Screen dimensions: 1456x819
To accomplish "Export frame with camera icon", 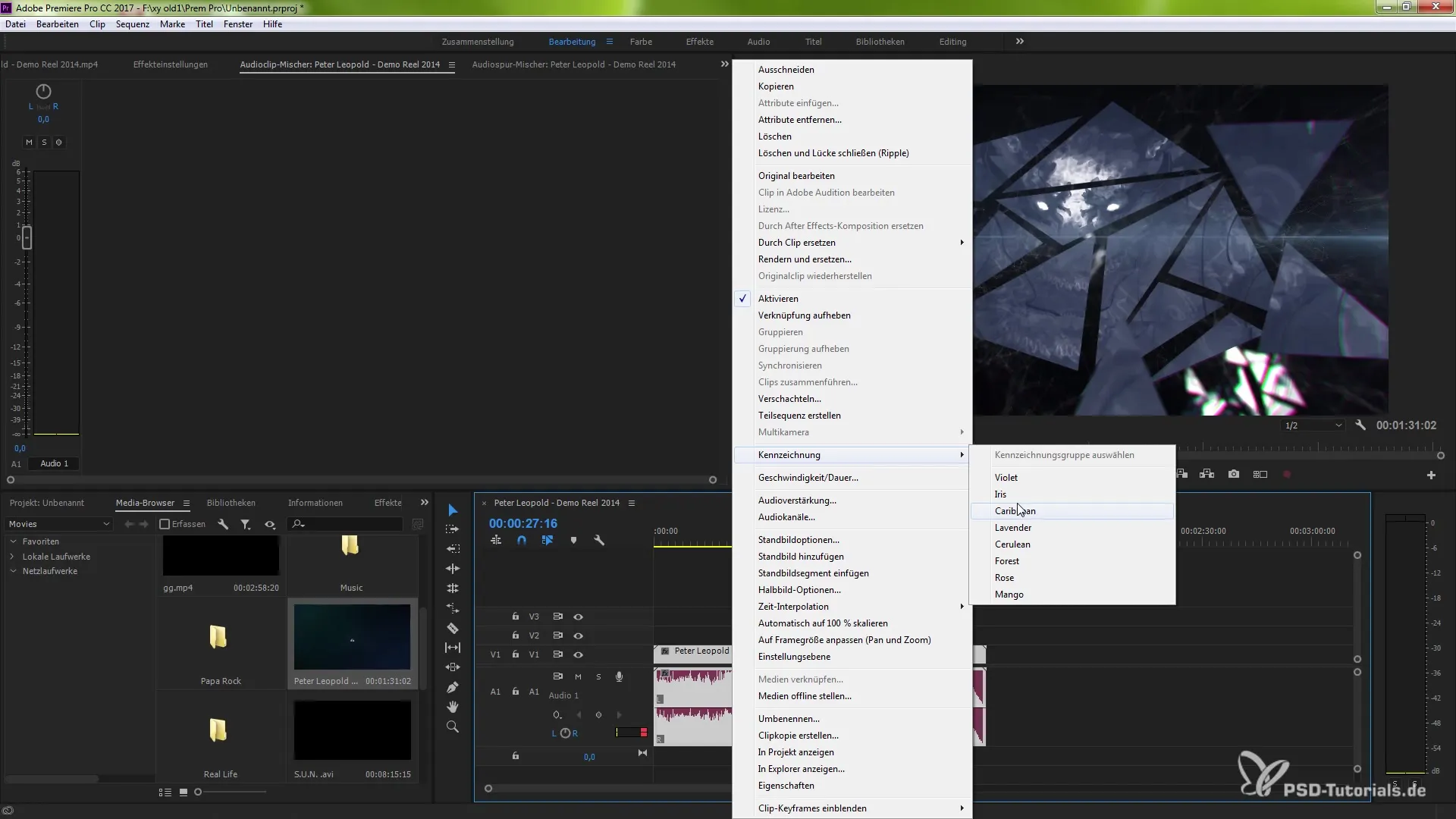I will pos(1234,474).
